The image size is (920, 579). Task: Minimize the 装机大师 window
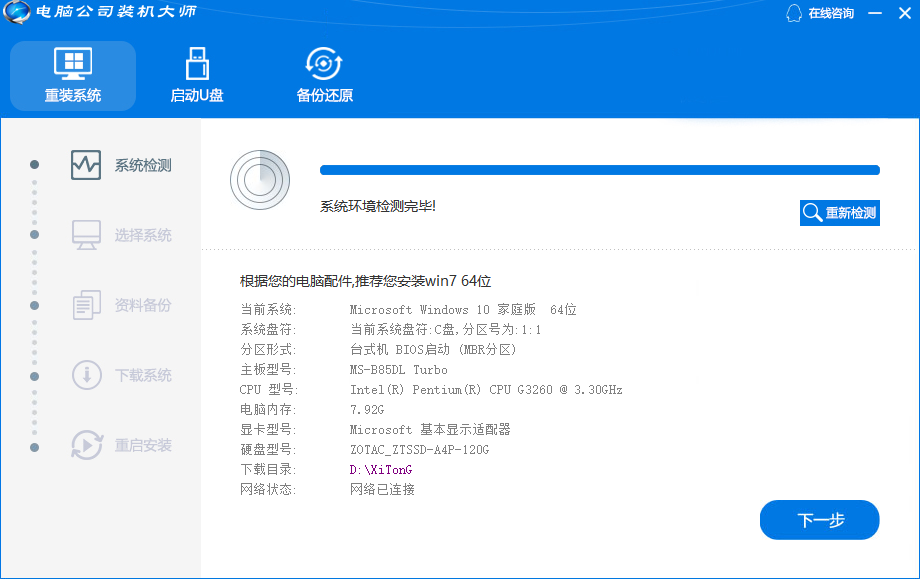pyautogui.click(x=875, y=13)
